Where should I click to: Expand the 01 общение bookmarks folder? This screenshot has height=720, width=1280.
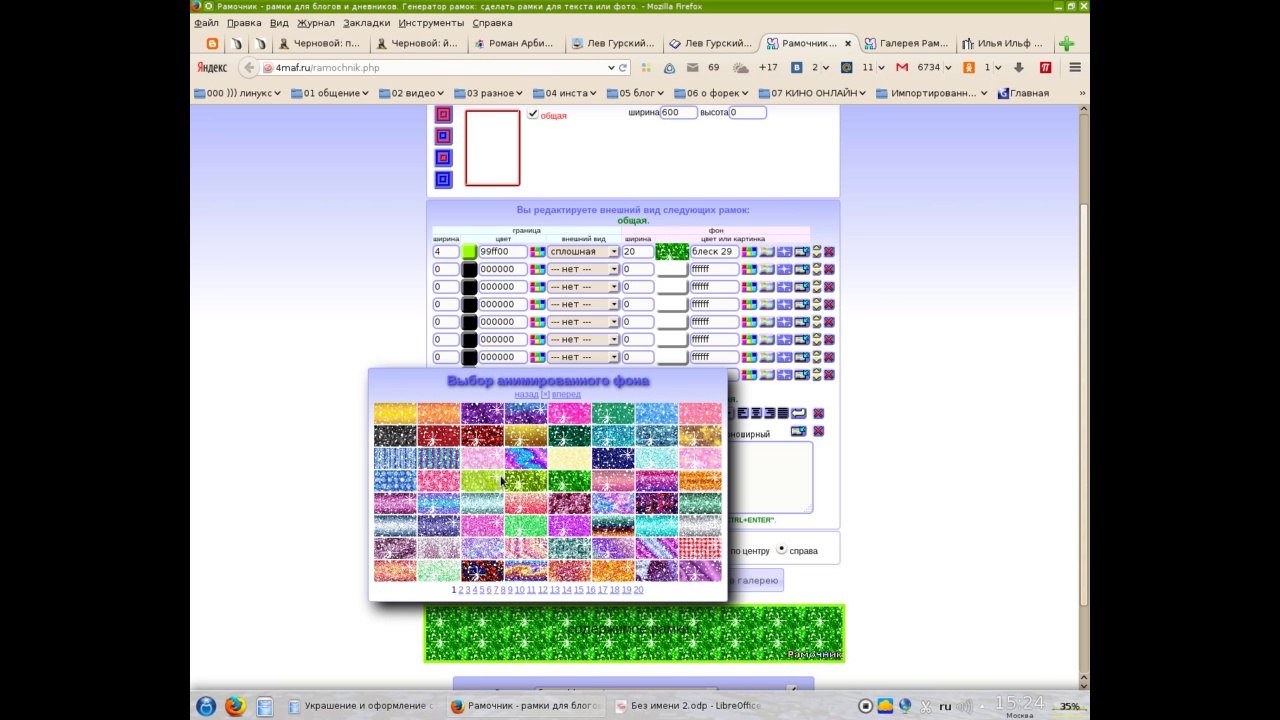329,93
